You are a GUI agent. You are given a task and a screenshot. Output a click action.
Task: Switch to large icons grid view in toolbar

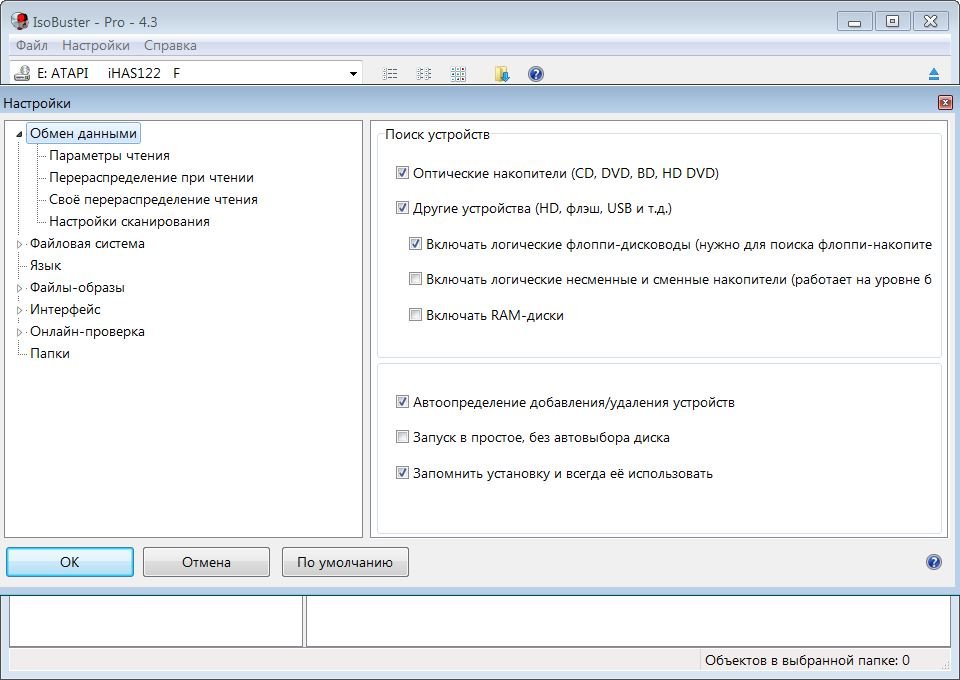pyautogui.click(x=458, y=74)
